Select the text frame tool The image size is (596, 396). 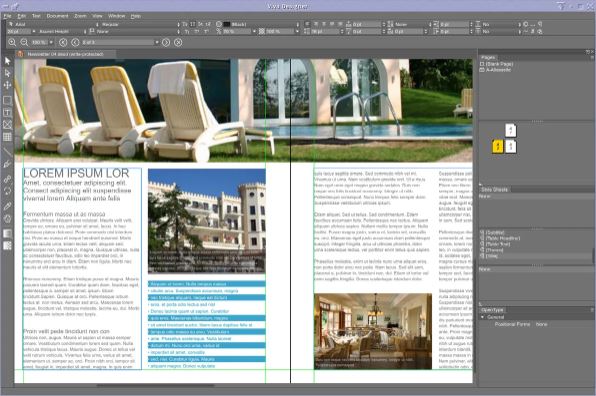click(x=7, y=112)
